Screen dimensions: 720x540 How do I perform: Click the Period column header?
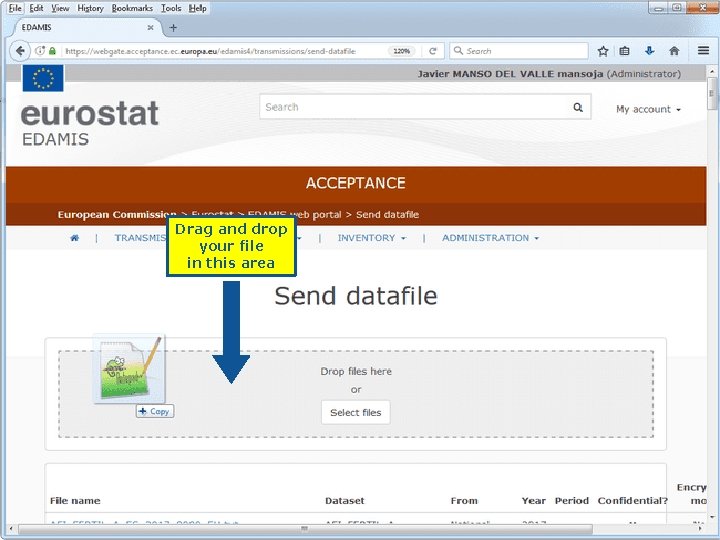[x=572, y=501]
